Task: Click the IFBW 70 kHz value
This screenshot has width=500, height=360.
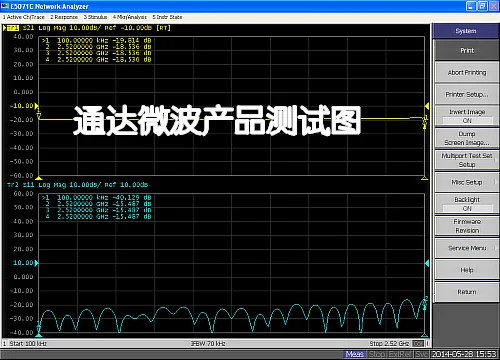Action: point(208,343)
